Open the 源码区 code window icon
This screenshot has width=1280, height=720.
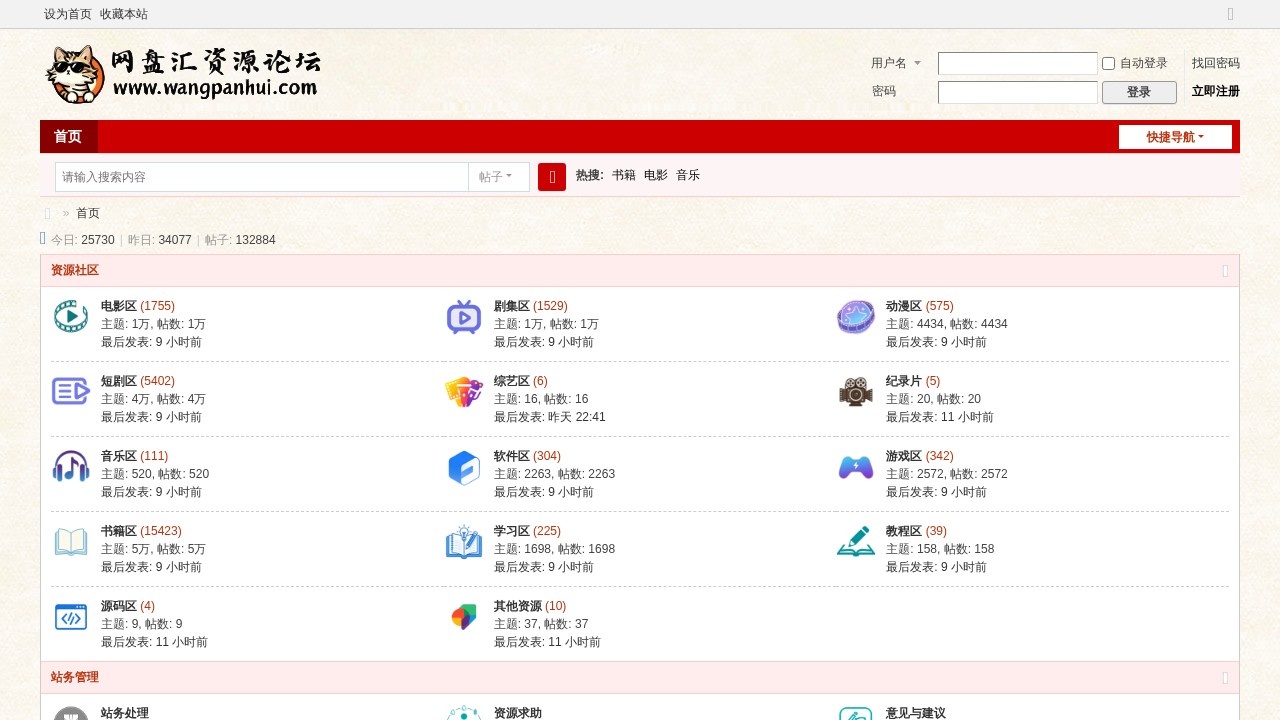pos(71,617)
